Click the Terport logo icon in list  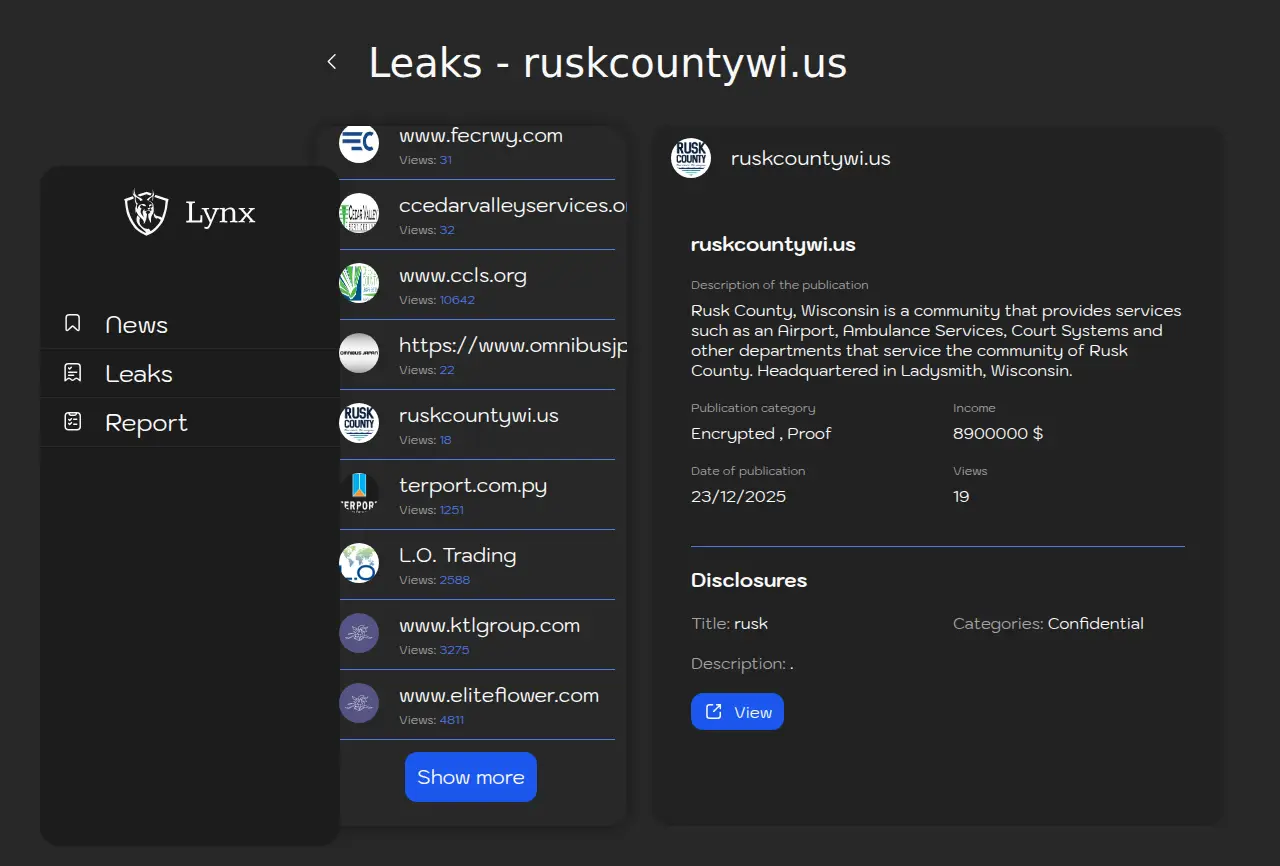click(359, 493)
